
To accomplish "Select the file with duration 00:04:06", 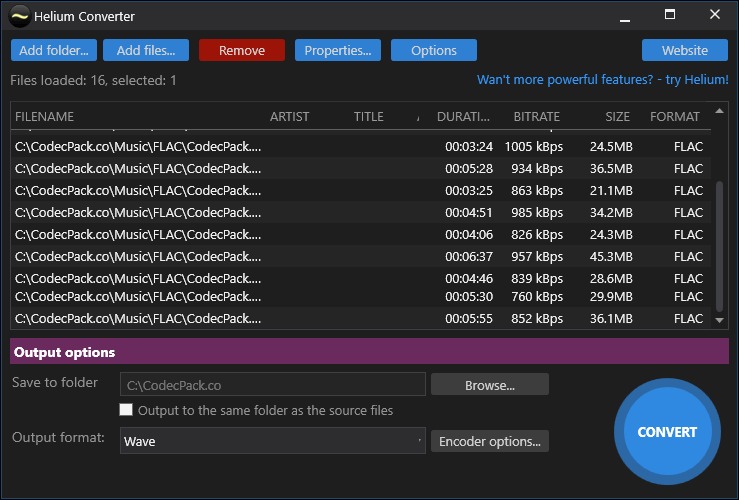I will [361, 234].
